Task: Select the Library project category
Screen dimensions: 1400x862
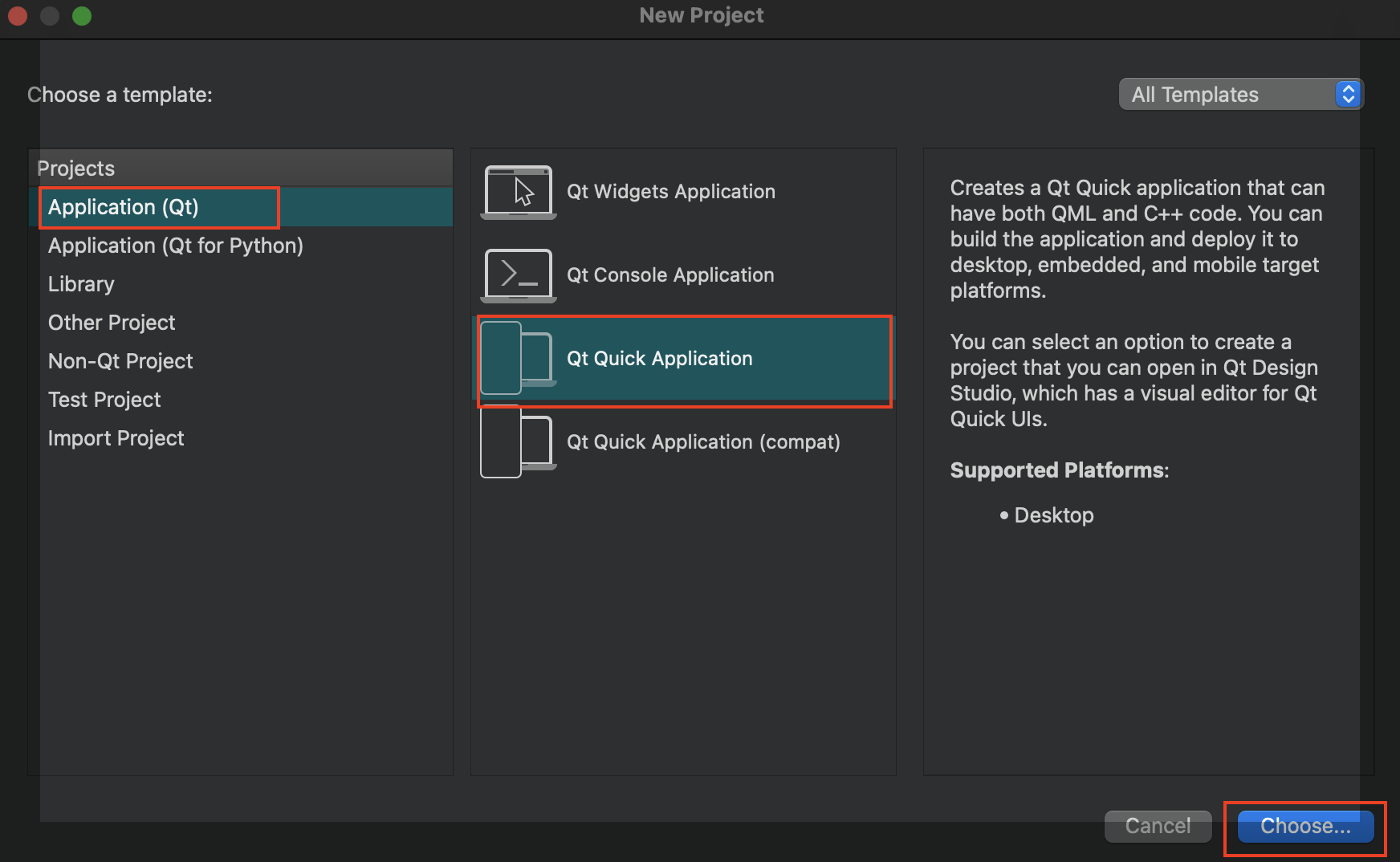Action: (81, 284)
